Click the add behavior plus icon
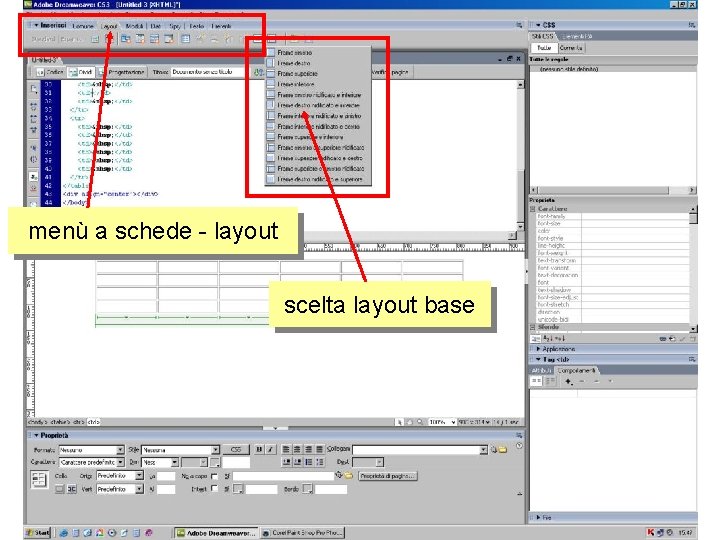The height and width of the screenshot is (540, 720). (568, 381)
